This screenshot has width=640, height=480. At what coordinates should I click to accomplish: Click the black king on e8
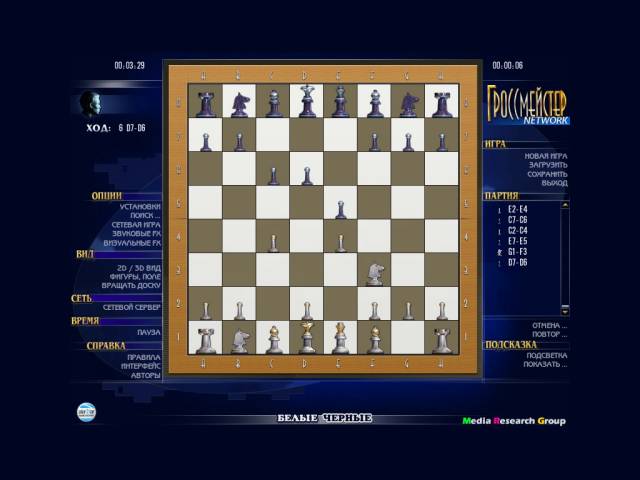pos(340,102)
